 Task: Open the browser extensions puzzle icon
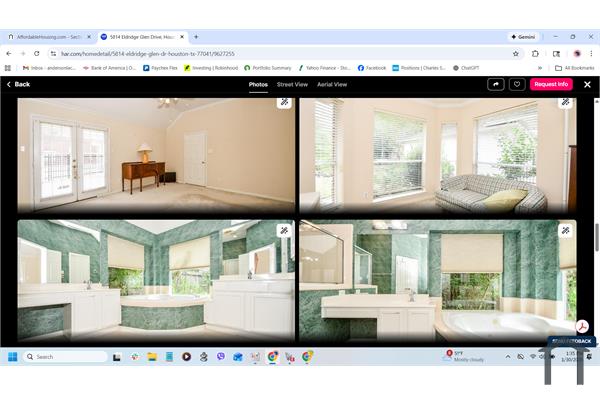tap(535, 54)
